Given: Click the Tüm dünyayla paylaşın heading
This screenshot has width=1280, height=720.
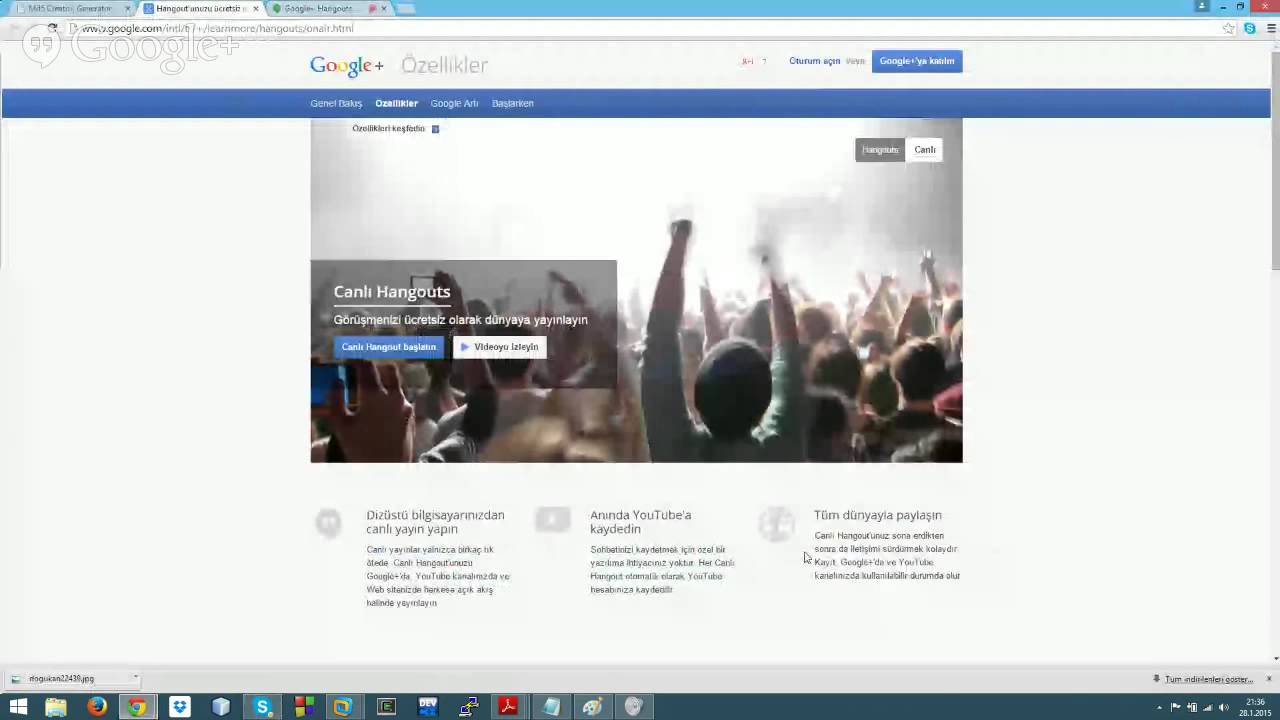Looking at the screenshot, I should 878,515.
